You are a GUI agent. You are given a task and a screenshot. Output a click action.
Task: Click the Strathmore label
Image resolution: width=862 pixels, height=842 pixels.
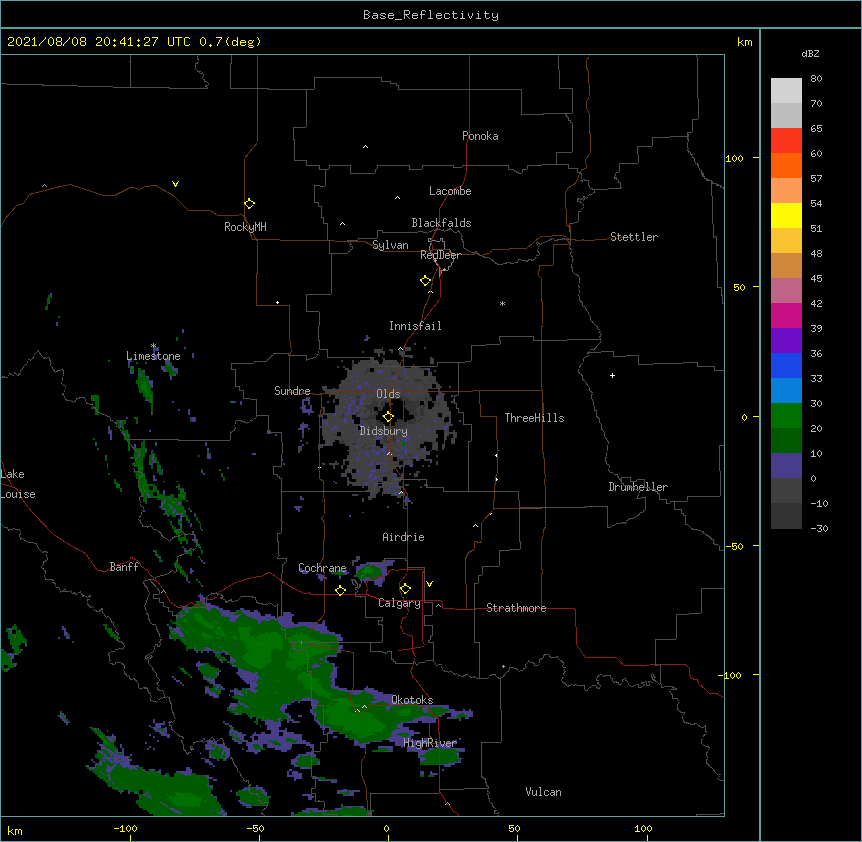516,608
